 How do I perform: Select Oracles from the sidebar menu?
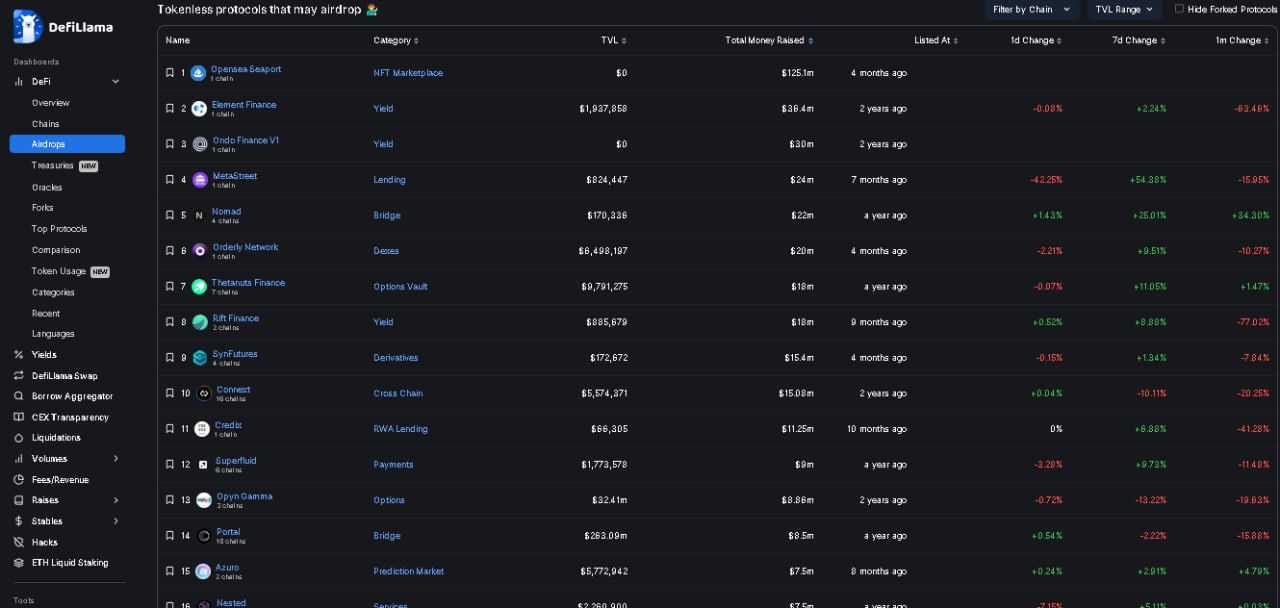pyautogui.click(x=47, y=187)
